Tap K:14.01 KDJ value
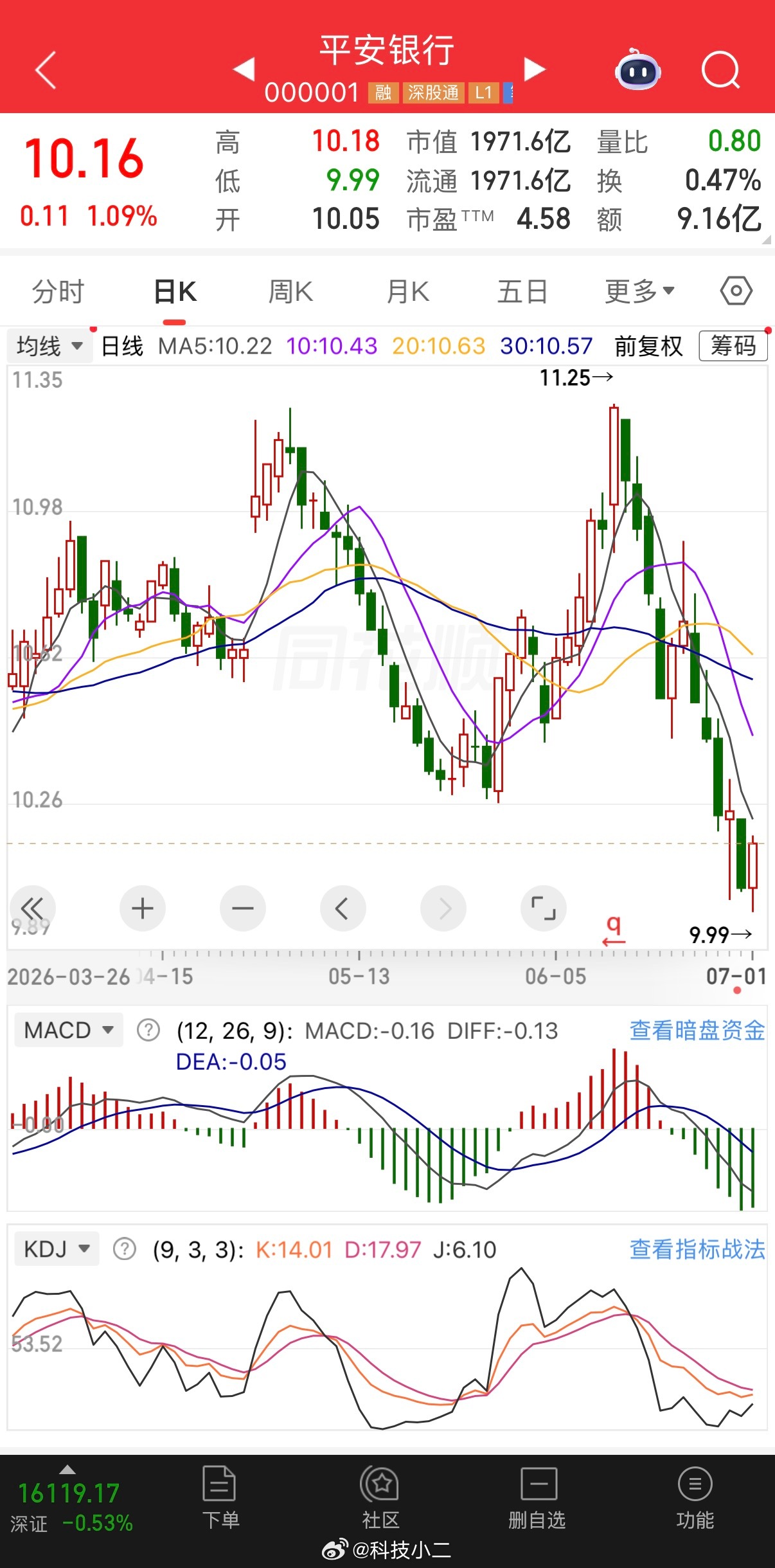The height and width of the screenshot is (1568, 775). click(294, 1249)
